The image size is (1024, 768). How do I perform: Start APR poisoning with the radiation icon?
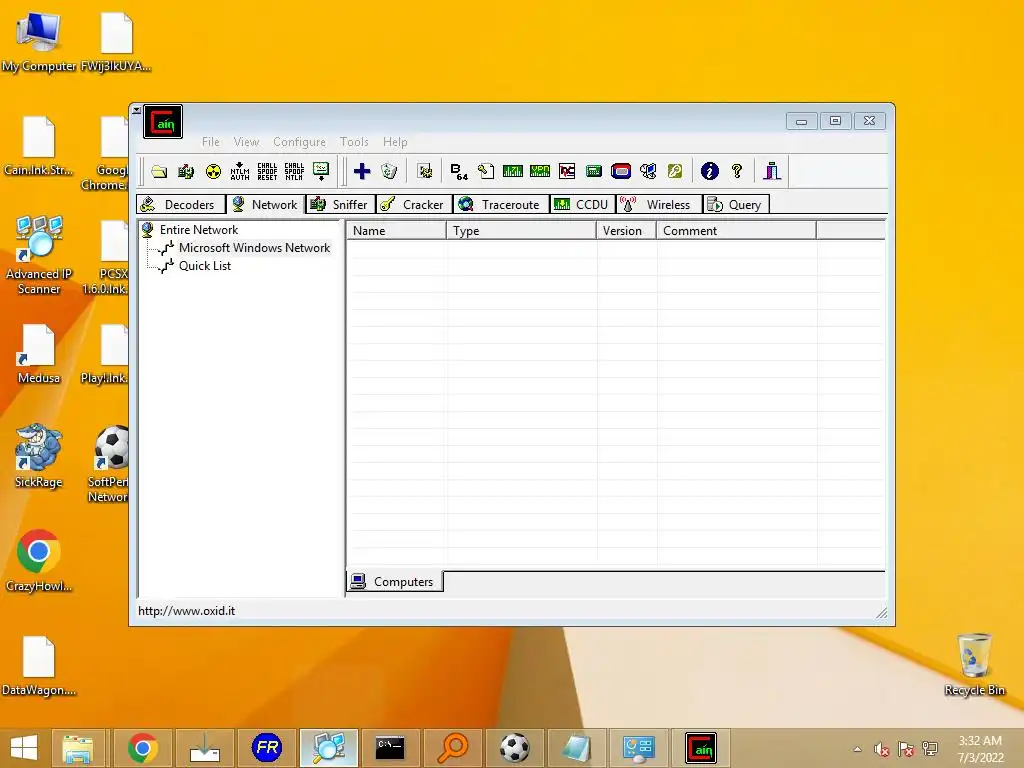click(213, 171)
